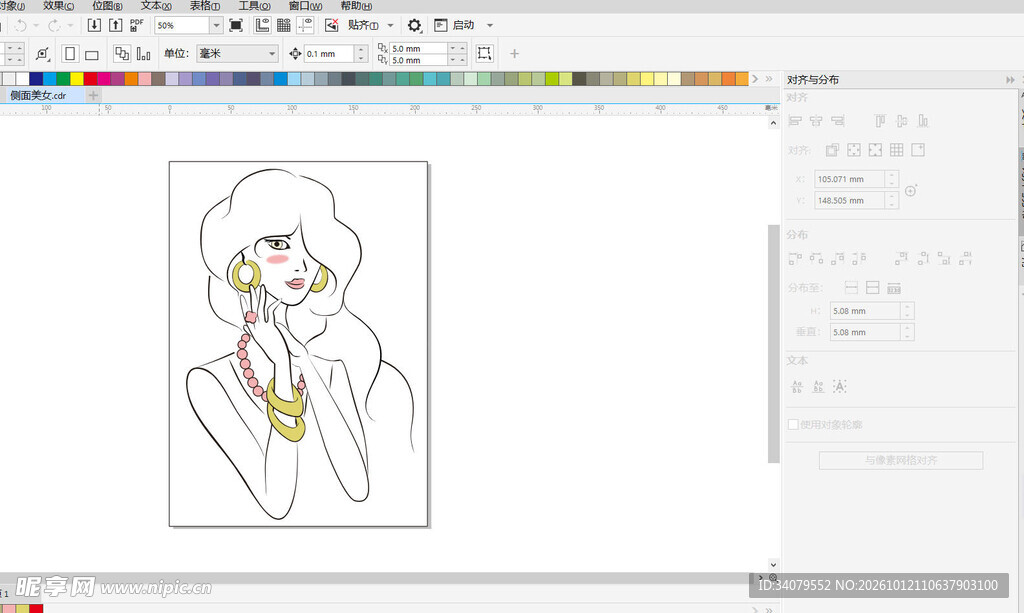
Task: Click the text bounding box alignment icon
Action: click(x=840, y=386)
